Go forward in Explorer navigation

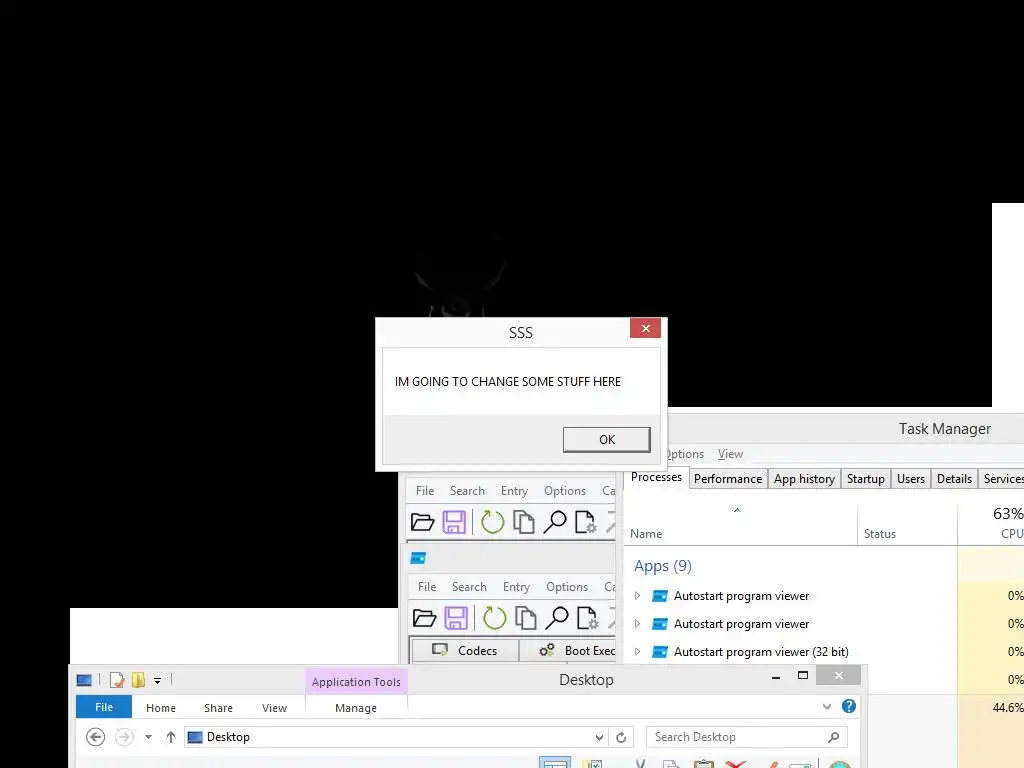pos(124,737)
